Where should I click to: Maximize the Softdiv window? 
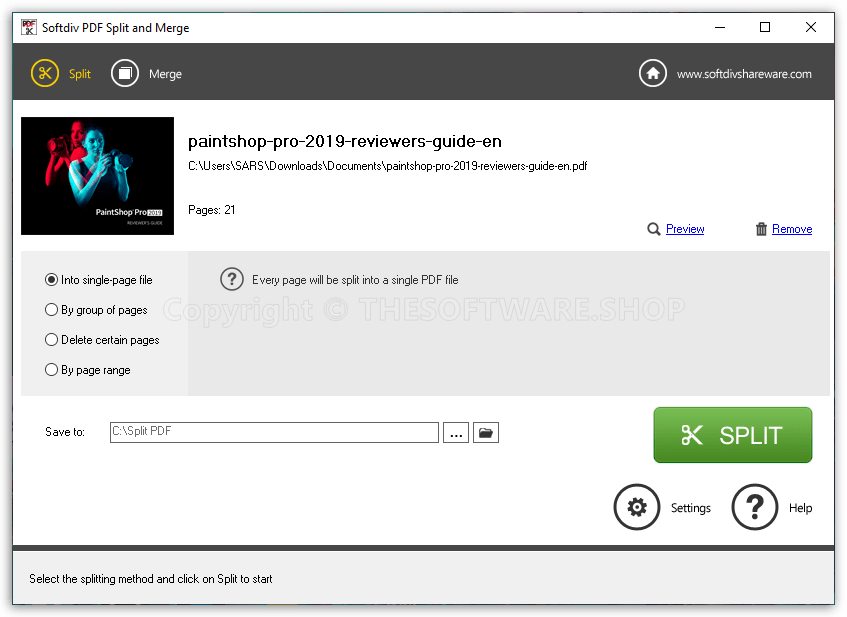765,27
